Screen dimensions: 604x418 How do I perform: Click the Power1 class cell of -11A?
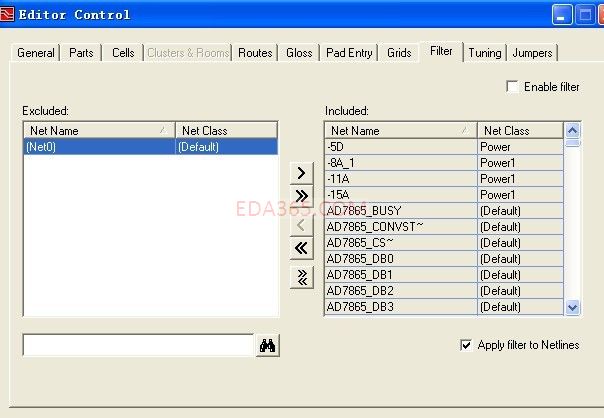tap(520, 179)
